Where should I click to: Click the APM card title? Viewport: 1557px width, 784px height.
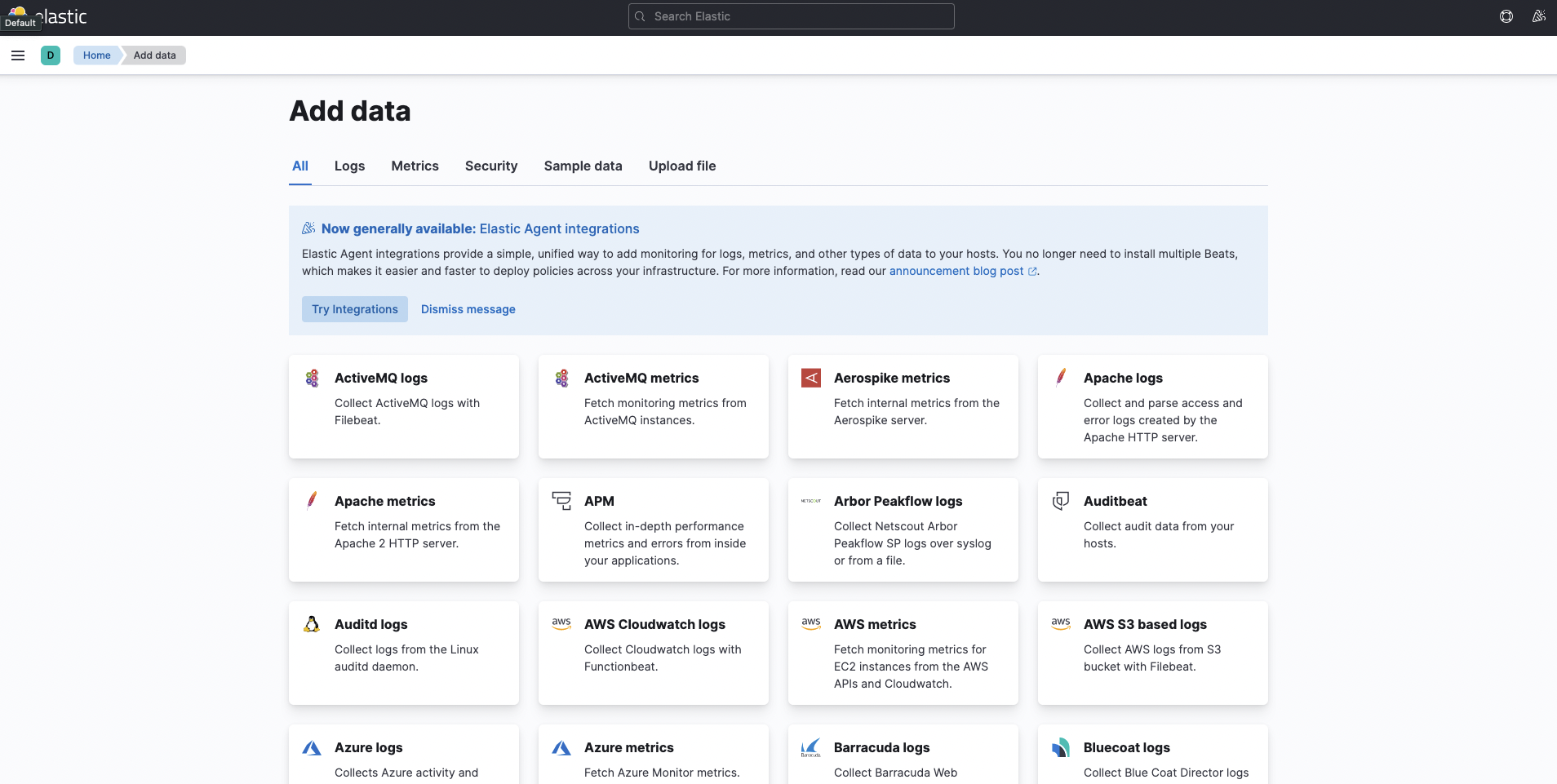(599, 501)
